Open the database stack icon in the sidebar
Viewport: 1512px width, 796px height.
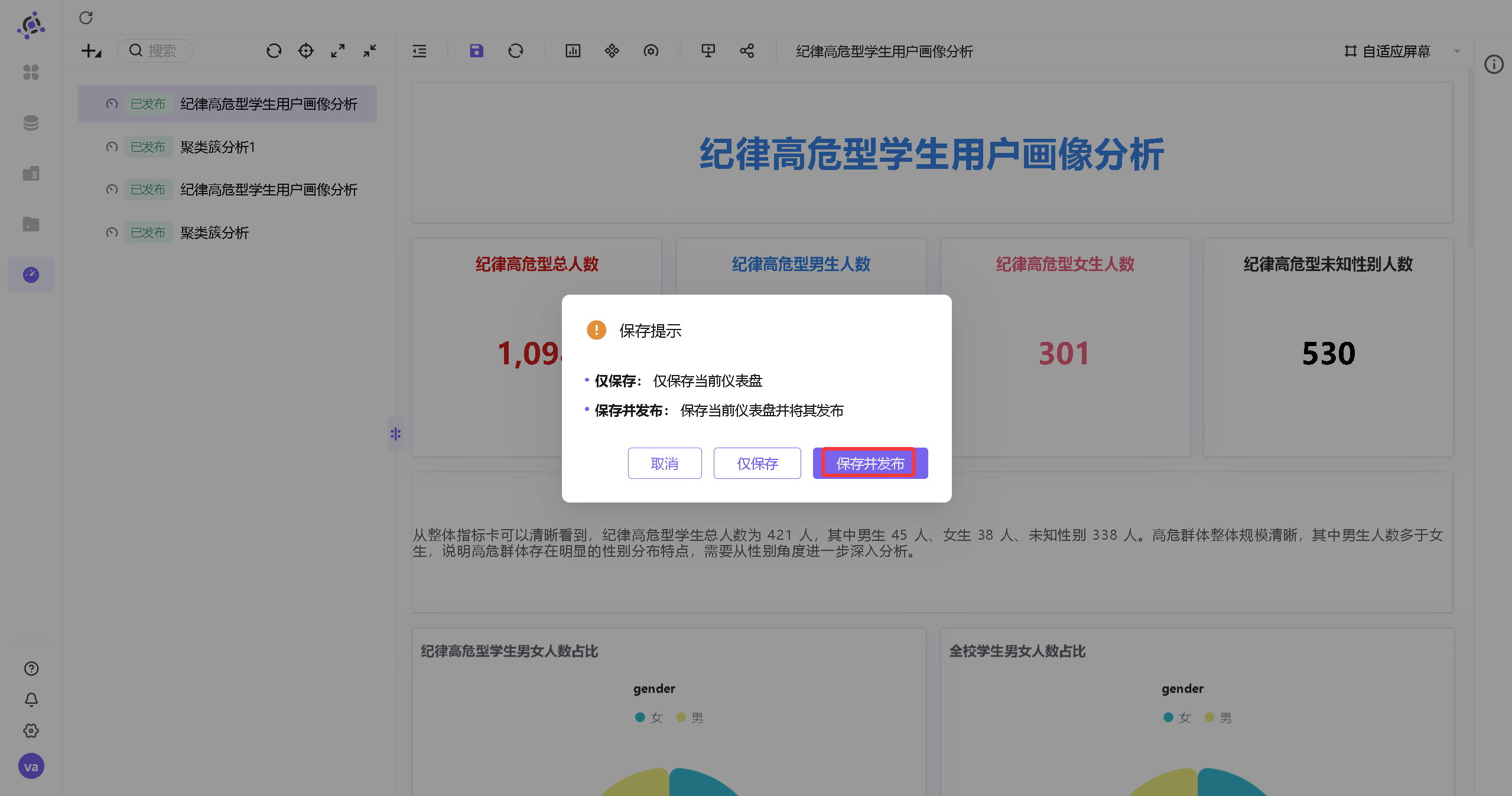pos(31,123)
